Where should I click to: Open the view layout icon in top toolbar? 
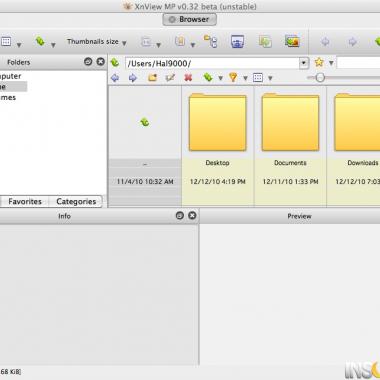(x=6, y=42)
